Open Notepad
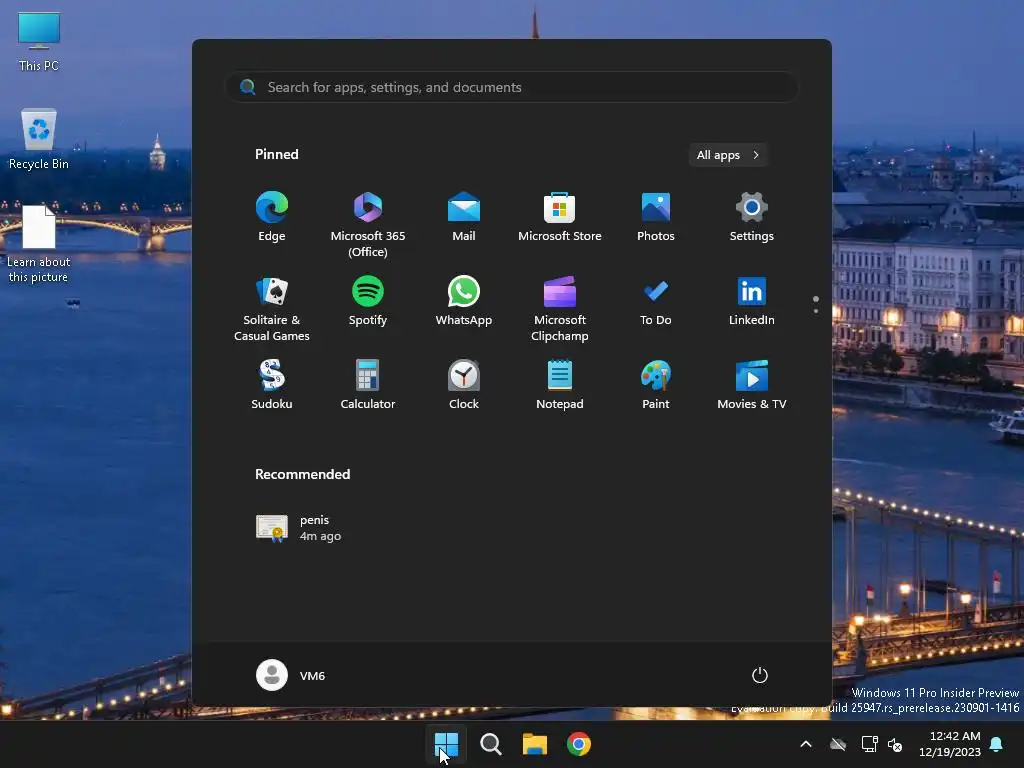The image size is (1024, 768). pos(560,385)
